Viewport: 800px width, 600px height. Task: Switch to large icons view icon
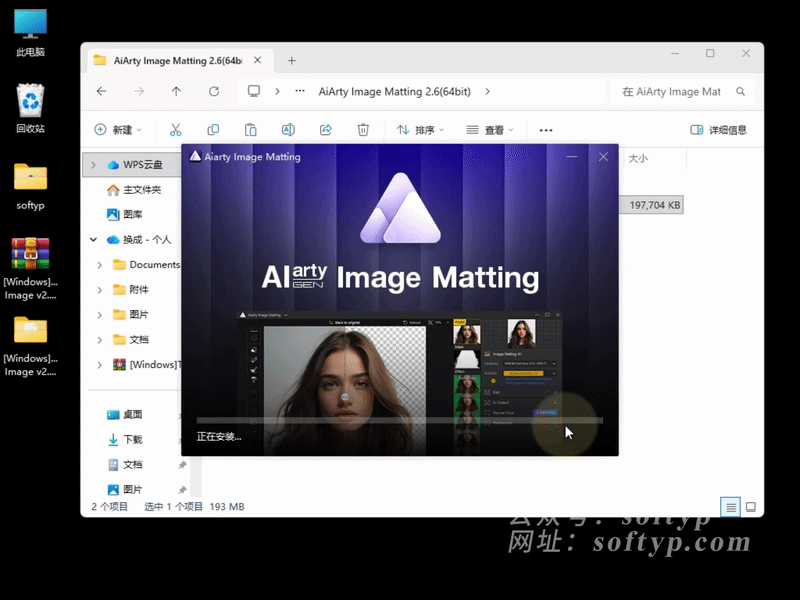(751, 507)
